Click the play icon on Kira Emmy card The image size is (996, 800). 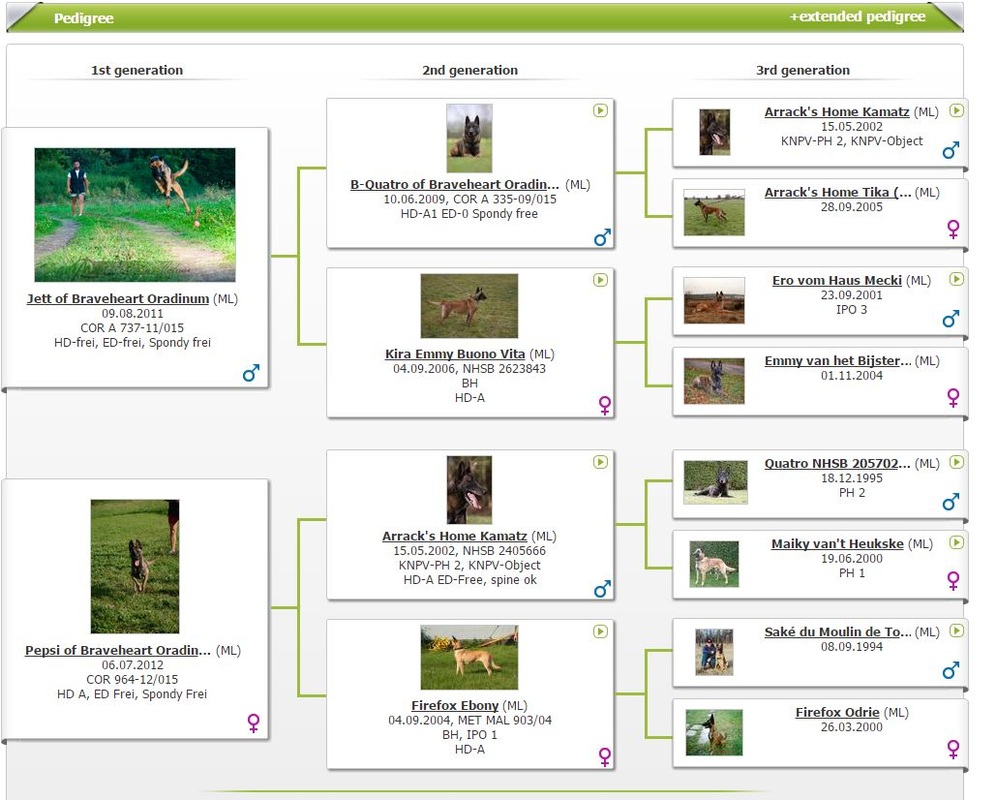(x=600, y=280)
